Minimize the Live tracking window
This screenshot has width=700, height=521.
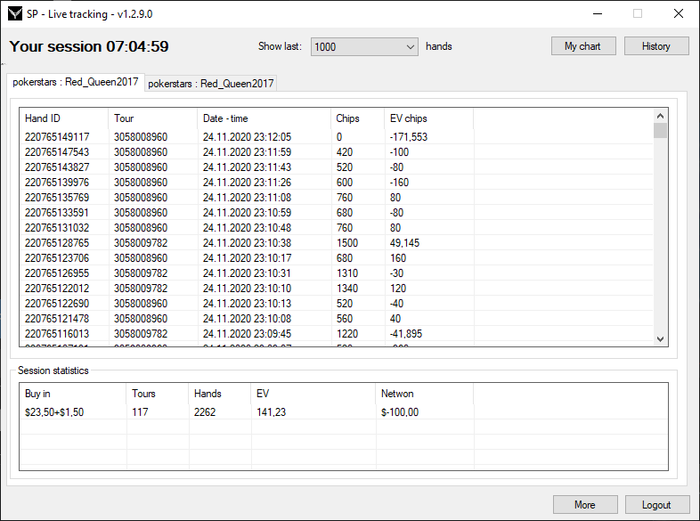click(x=597, y=14)
